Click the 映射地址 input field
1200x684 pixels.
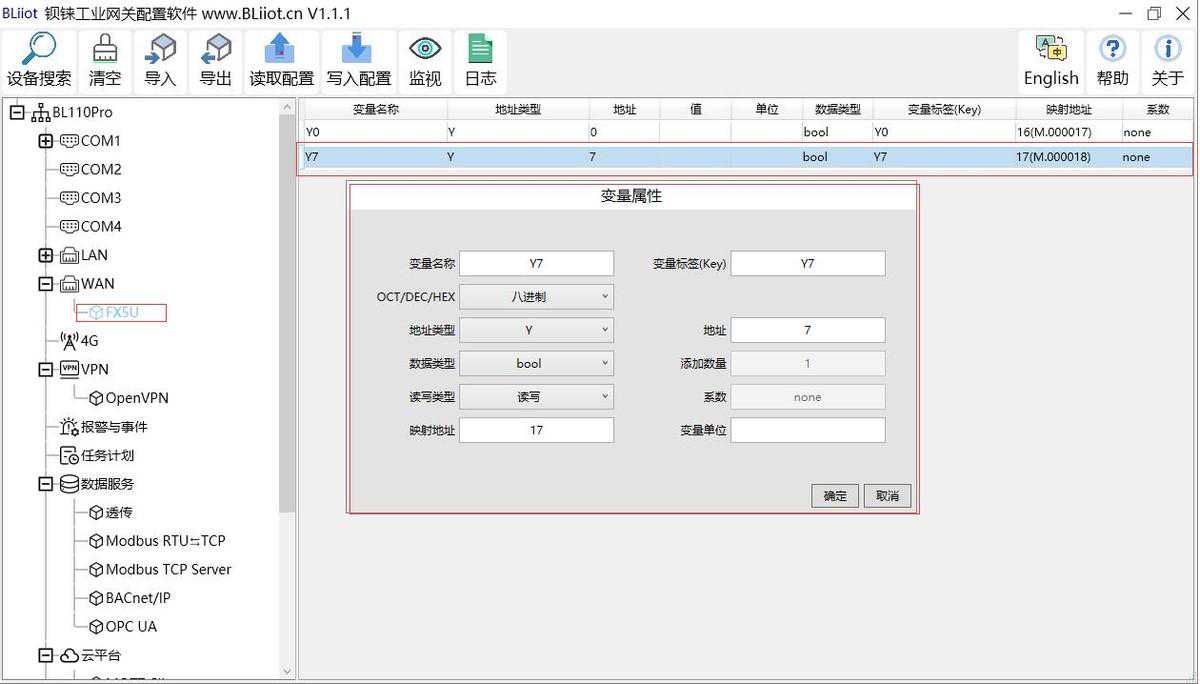[536, 430]
